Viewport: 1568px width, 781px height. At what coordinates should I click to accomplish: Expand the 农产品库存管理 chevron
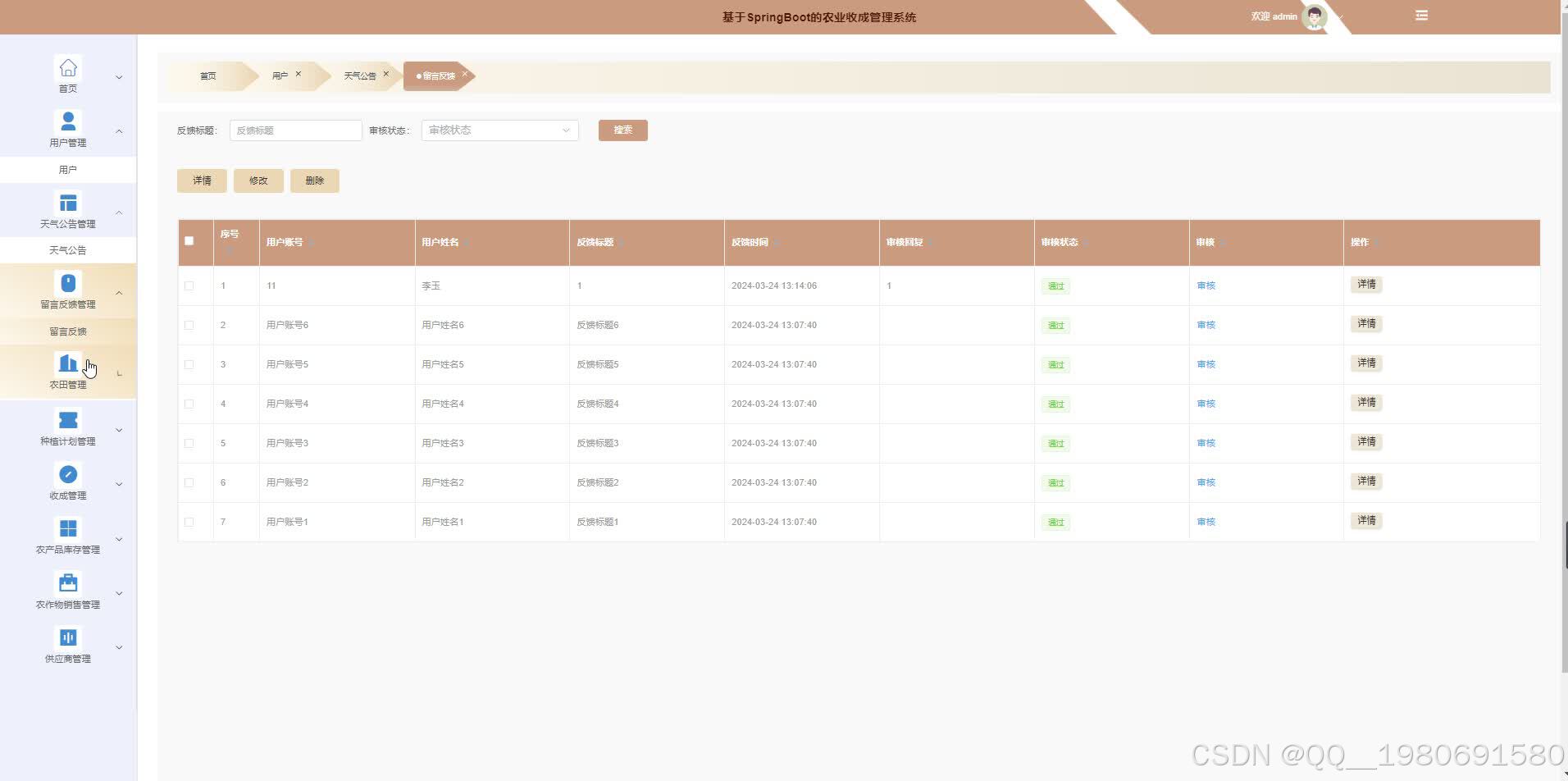pyautogui.click(x=119, y=539)
